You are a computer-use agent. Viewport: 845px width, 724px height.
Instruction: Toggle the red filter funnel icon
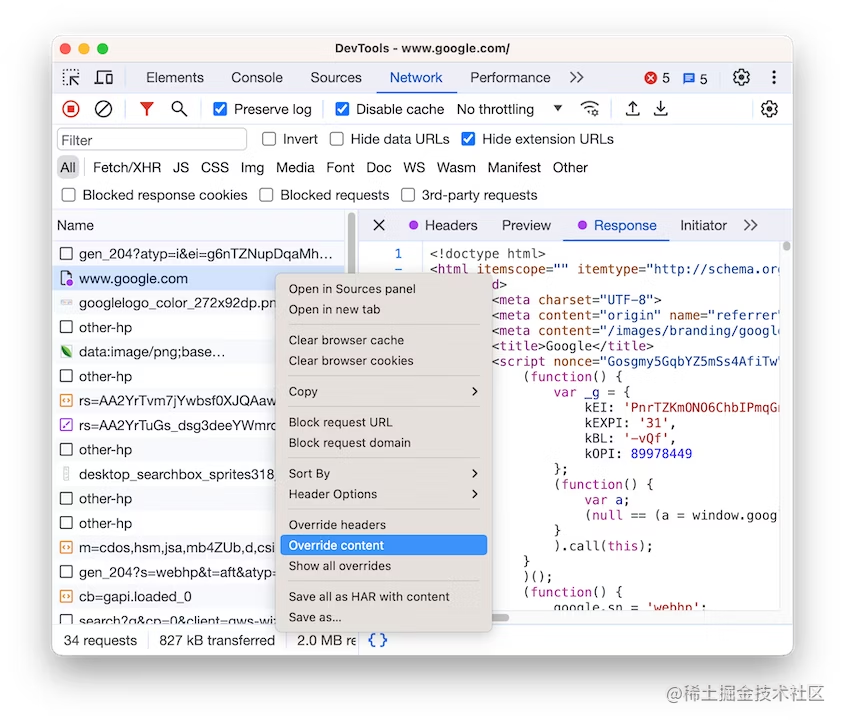click(x=147, y=109)
